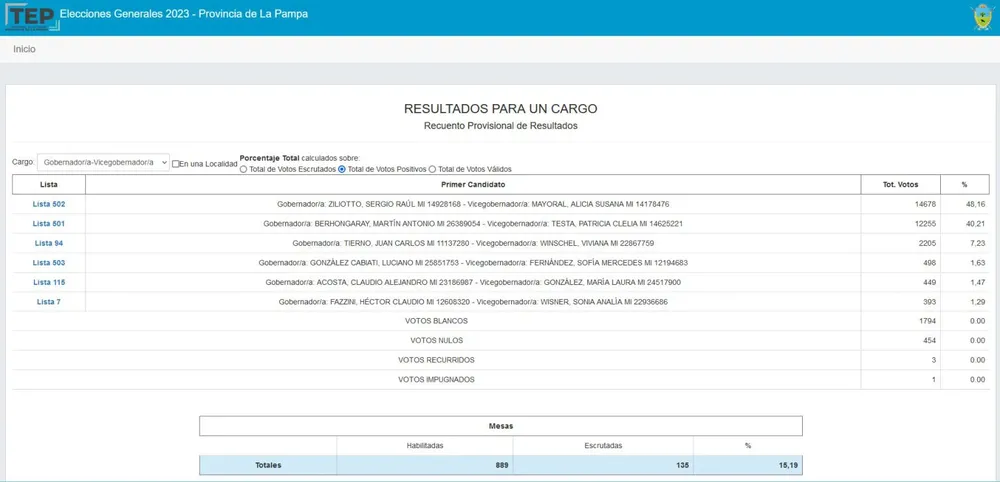Click vote total 2205

click(927, 243)
